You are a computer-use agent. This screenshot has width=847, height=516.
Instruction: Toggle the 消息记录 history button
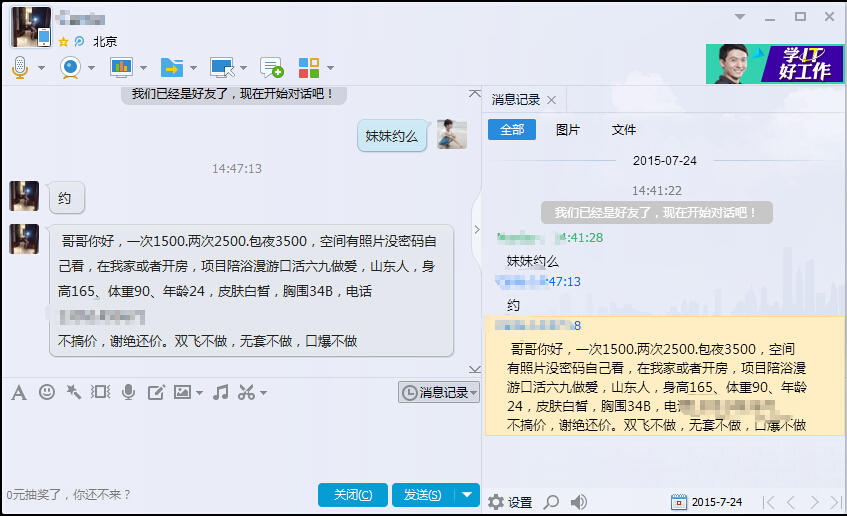(x=439, y=392)
